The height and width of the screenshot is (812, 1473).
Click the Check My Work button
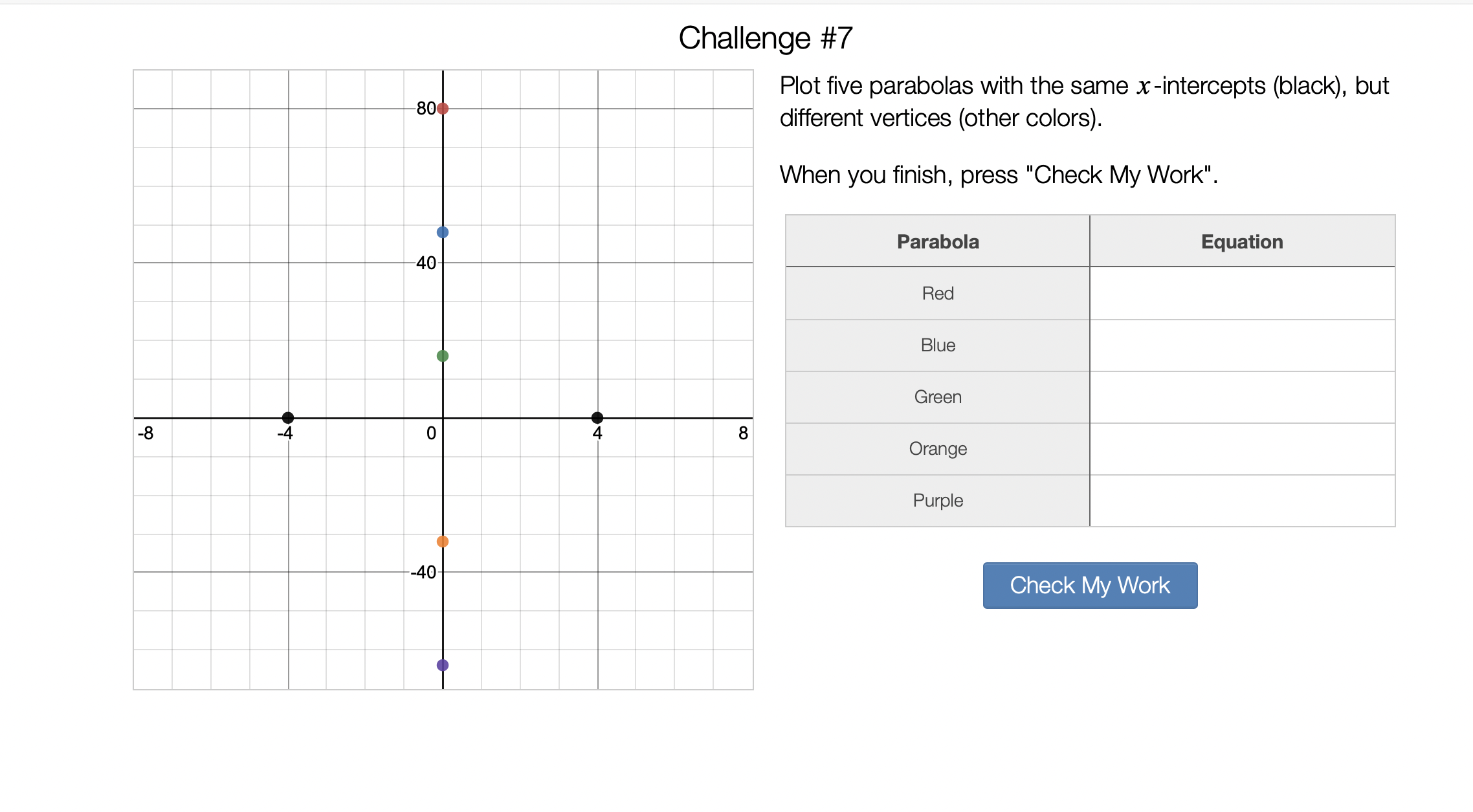click(1090, 586)
